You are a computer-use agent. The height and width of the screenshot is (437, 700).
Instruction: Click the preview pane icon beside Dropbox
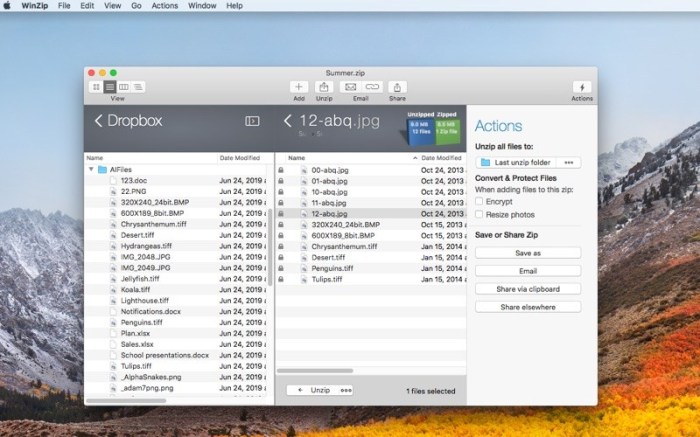pos(252,121)
